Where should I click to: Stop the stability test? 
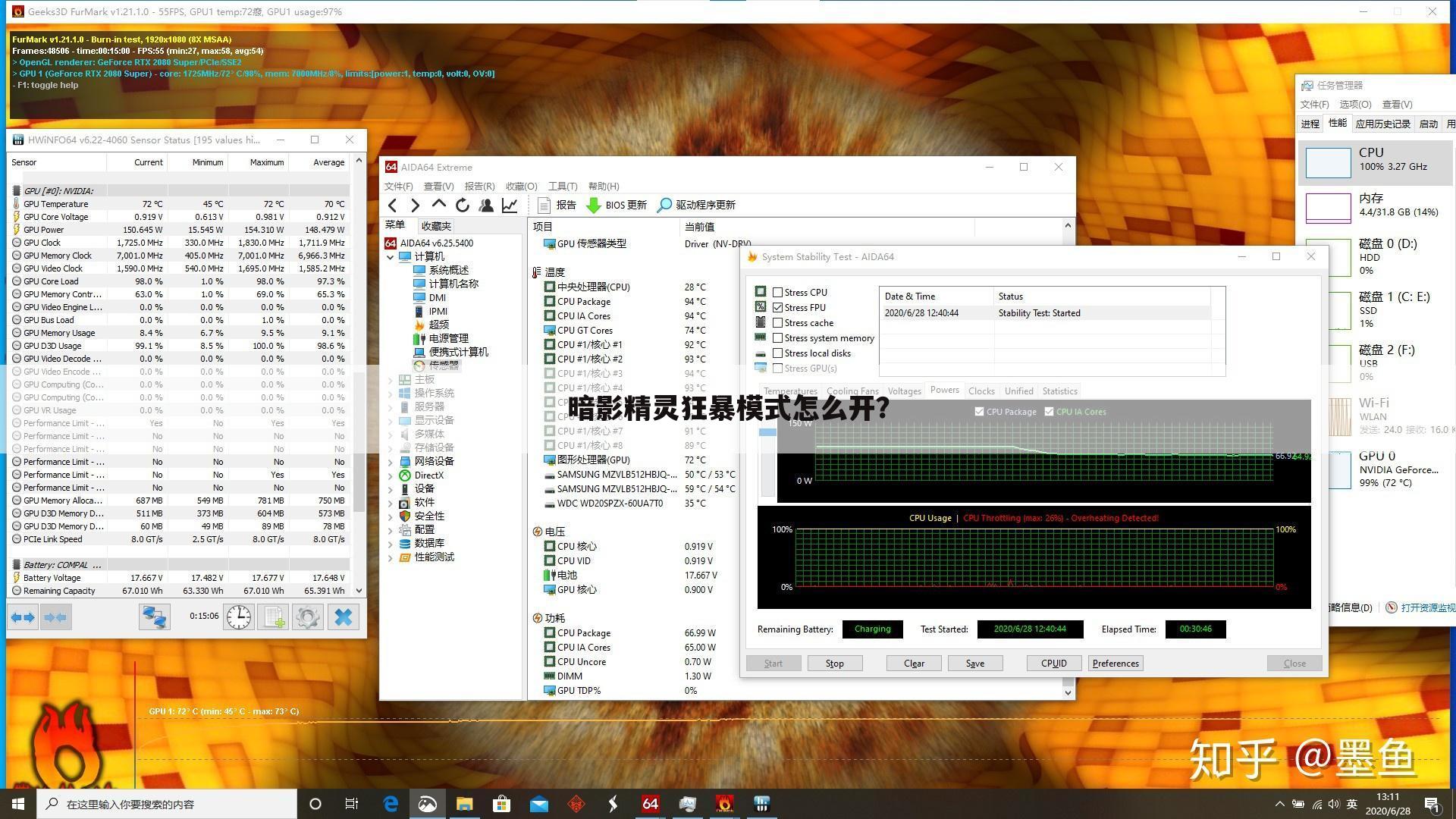[834, 664]
